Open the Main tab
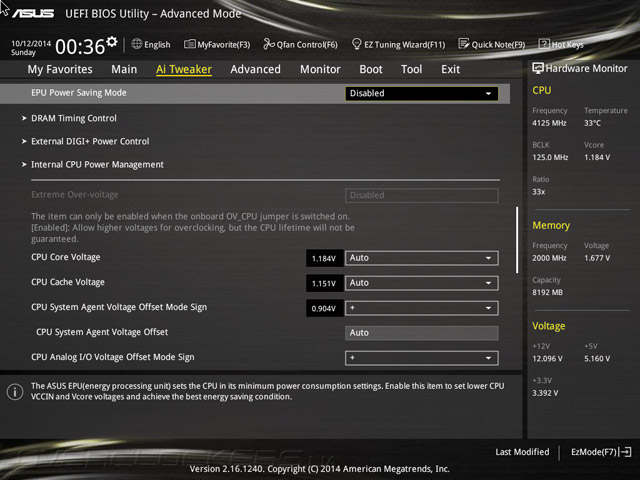This screenshot has width=640, height=480. (x=124, y=69)
